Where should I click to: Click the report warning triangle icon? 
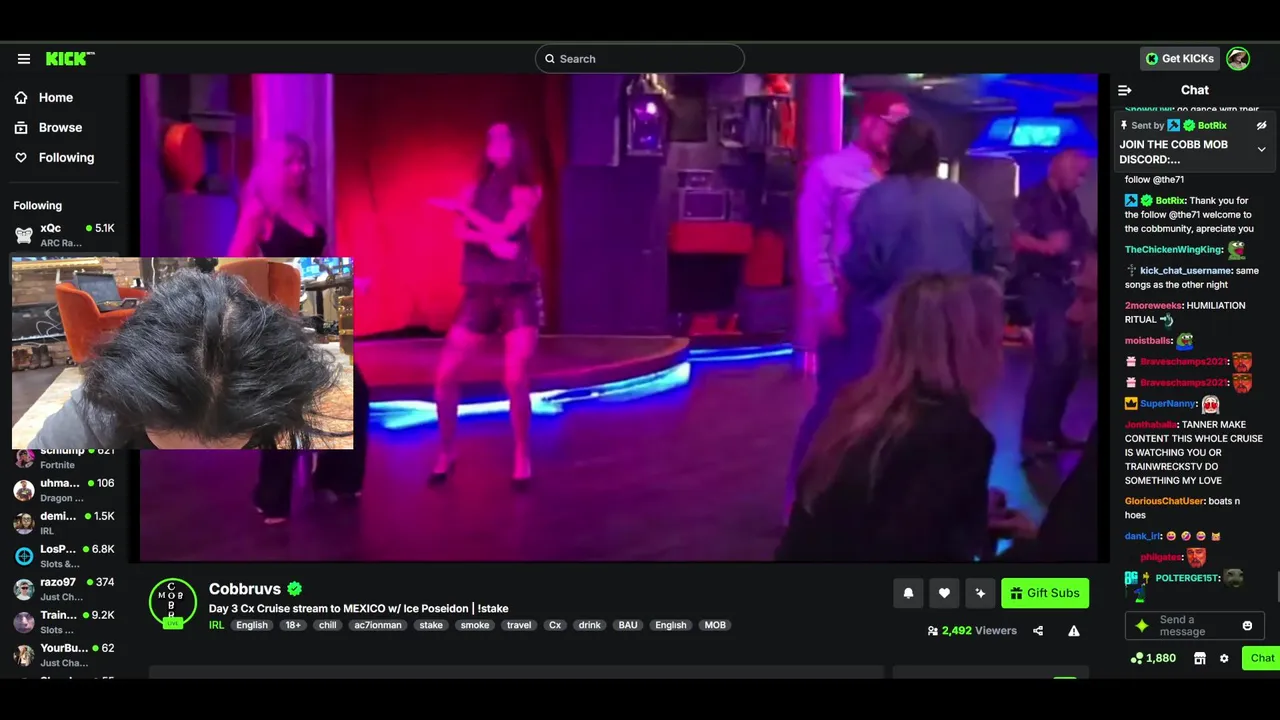pyautogui.click(x=1074, y=631)
